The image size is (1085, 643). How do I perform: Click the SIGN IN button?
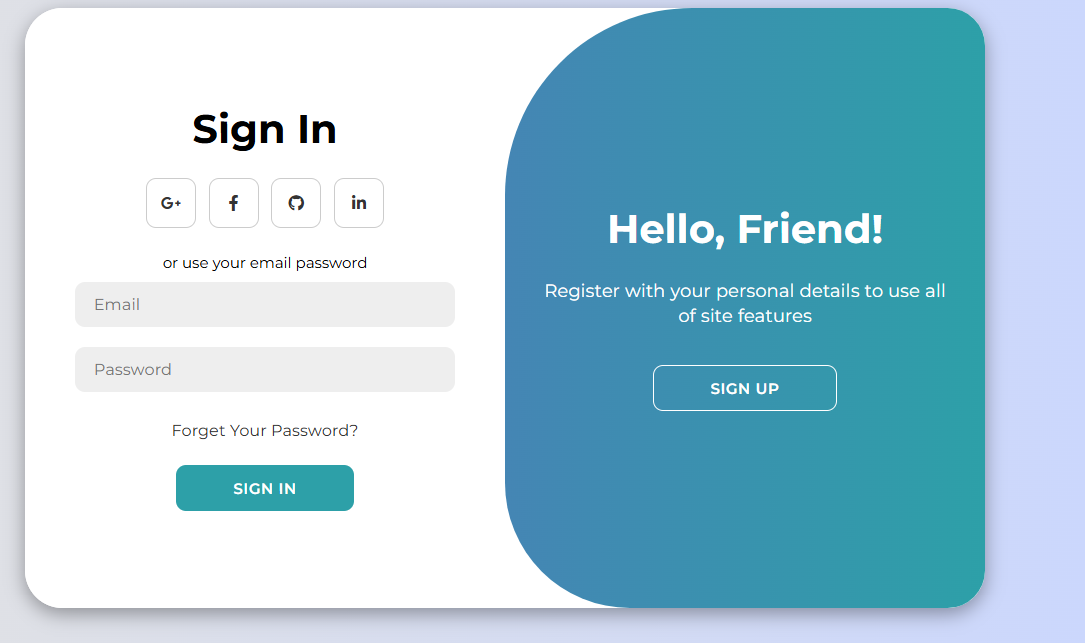pos(264,488)
